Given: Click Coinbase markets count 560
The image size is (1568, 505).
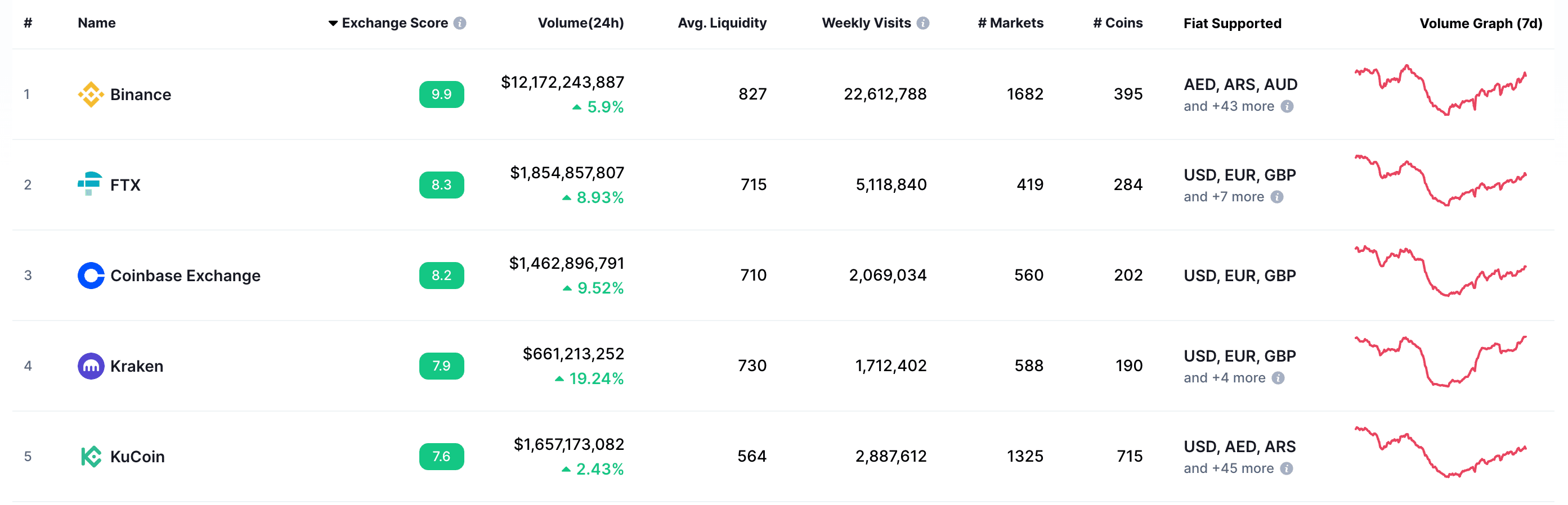Looking at the screenshot, I should pyautogui.click(x=1029, y=275).
